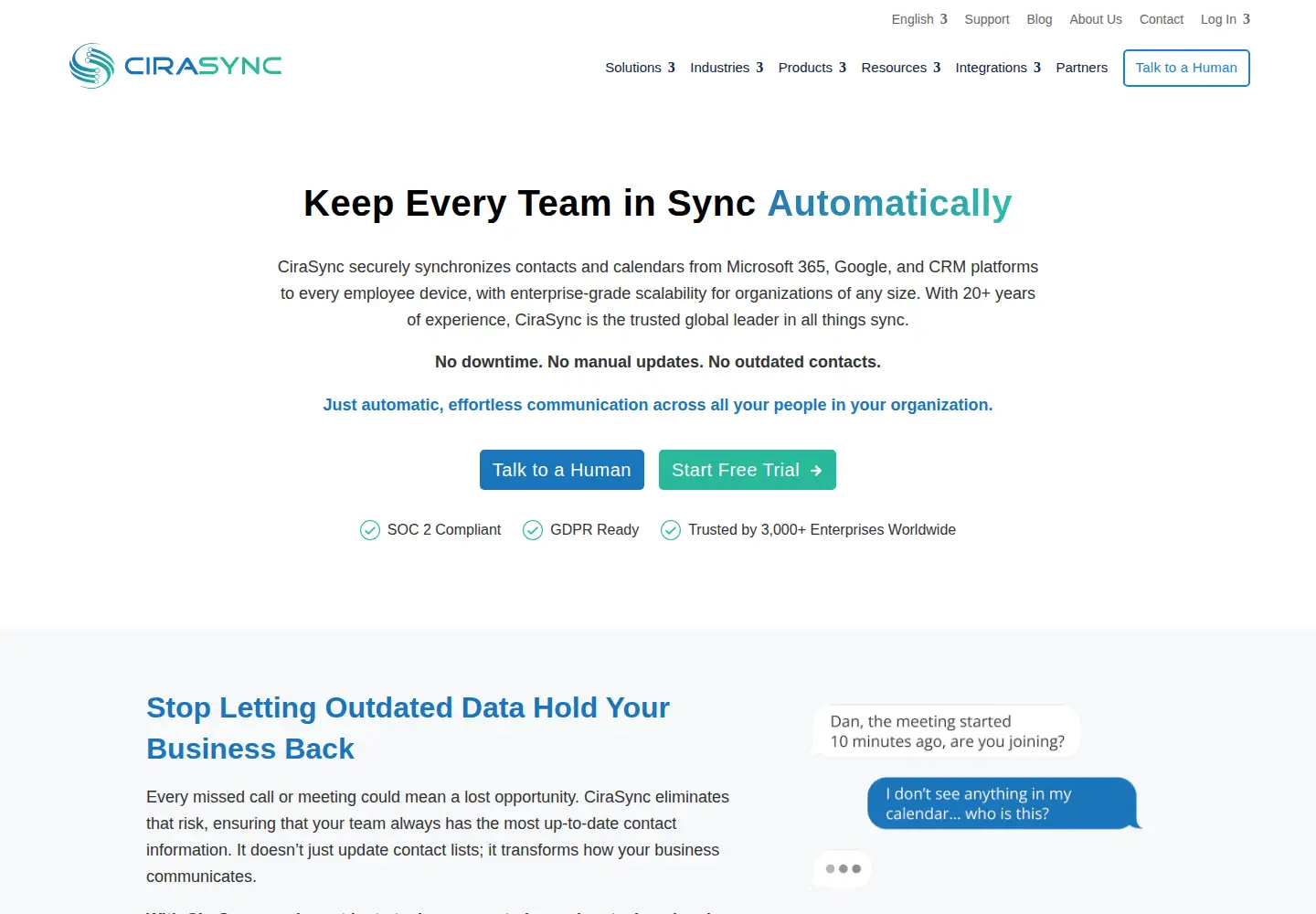This screenshot has width=1316, height=914.
Task: Click 'No downtime. No manual updates.' line
Action: pos(658,362)
